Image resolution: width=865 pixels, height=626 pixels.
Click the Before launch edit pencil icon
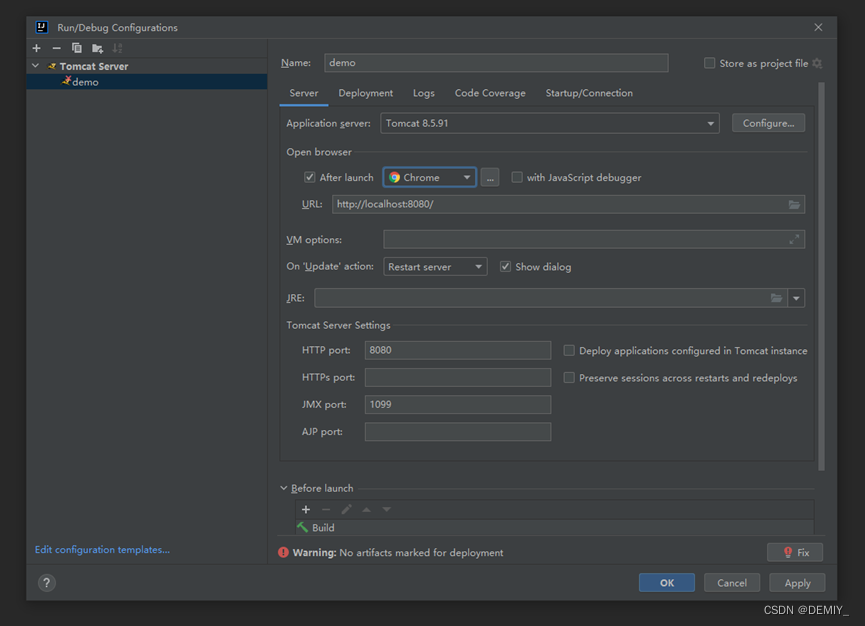click(x=346, y=510)
